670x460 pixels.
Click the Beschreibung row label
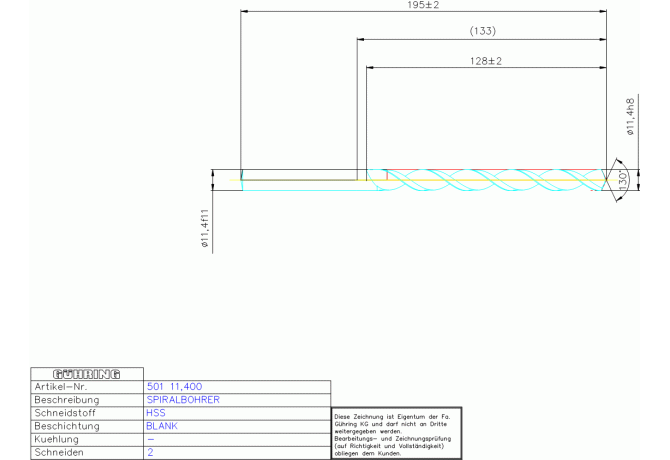pos(66,399)
